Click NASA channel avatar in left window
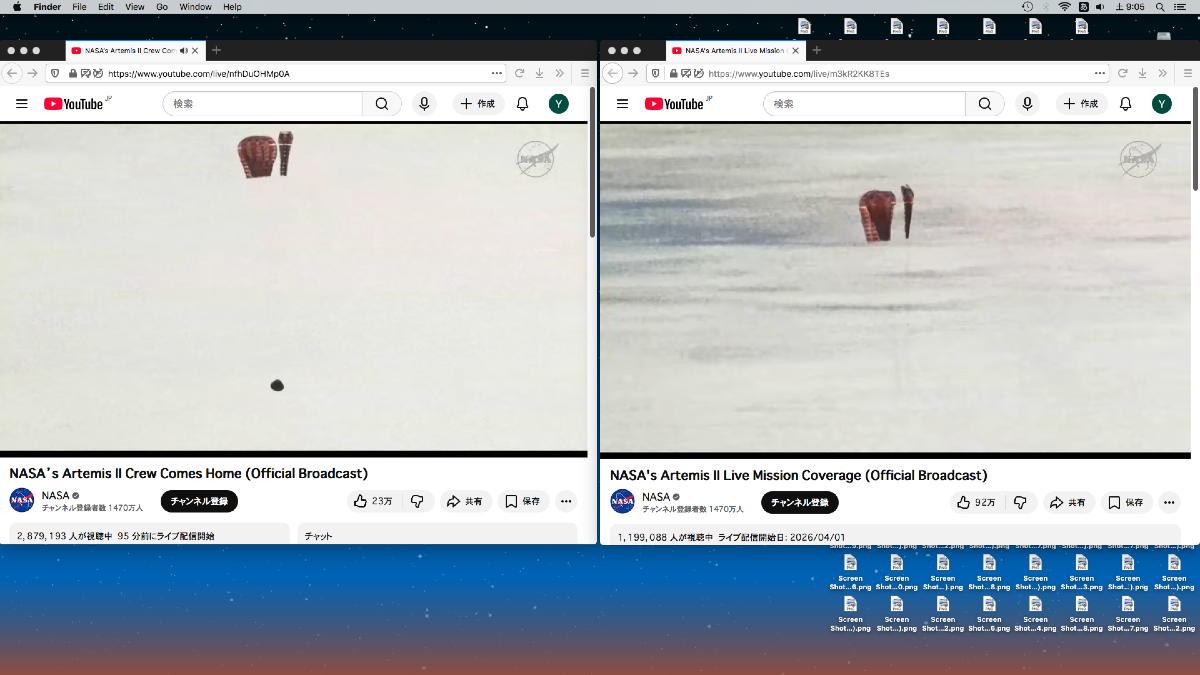This screenshot has height=675, width=1200. tap(22, 500)
